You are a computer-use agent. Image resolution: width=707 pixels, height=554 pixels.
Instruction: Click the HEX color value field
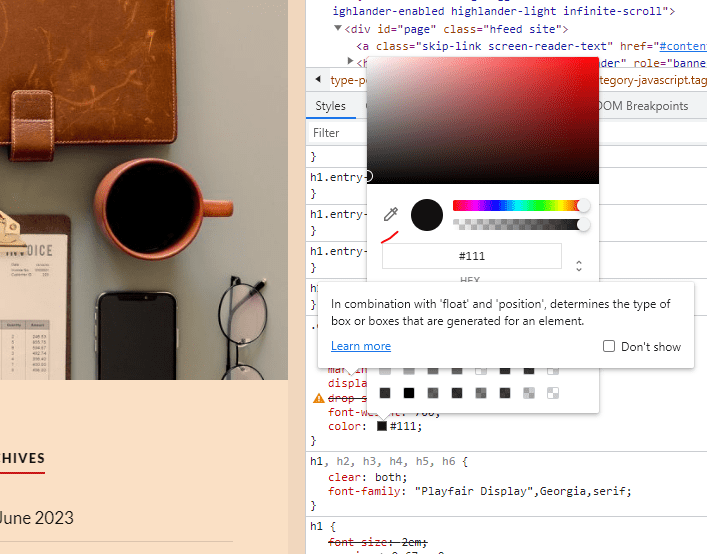tap(472, 256)
